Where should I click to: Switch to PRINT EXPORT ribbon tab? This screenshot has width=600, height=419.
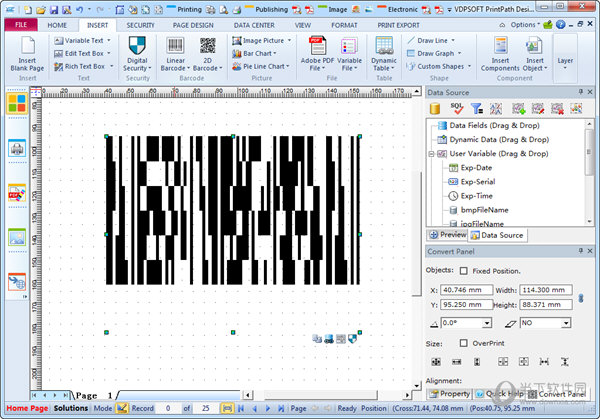[x=398, y=25]
